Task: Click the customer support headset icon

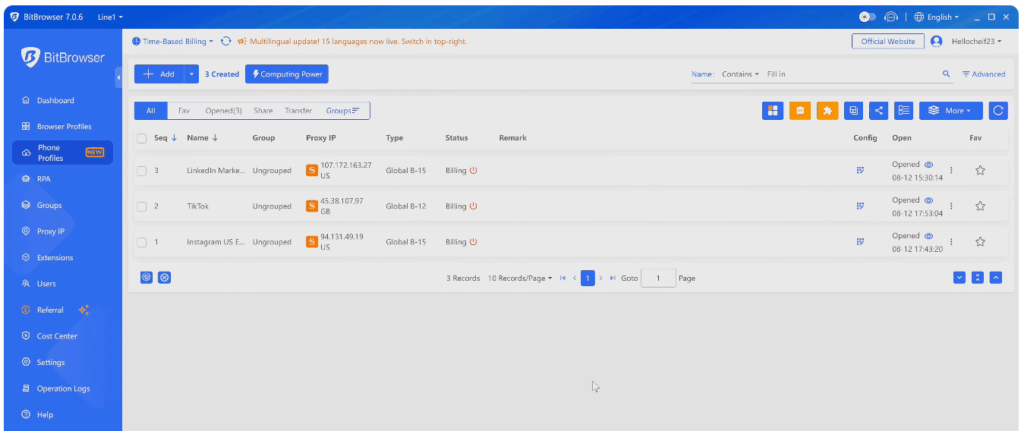Action: pyautogui.click(x=891, y=16)
